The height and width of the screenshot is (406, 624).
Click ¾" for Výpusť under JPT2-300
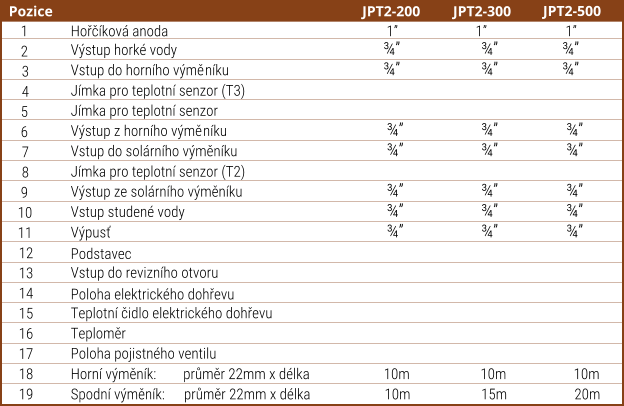489,231
